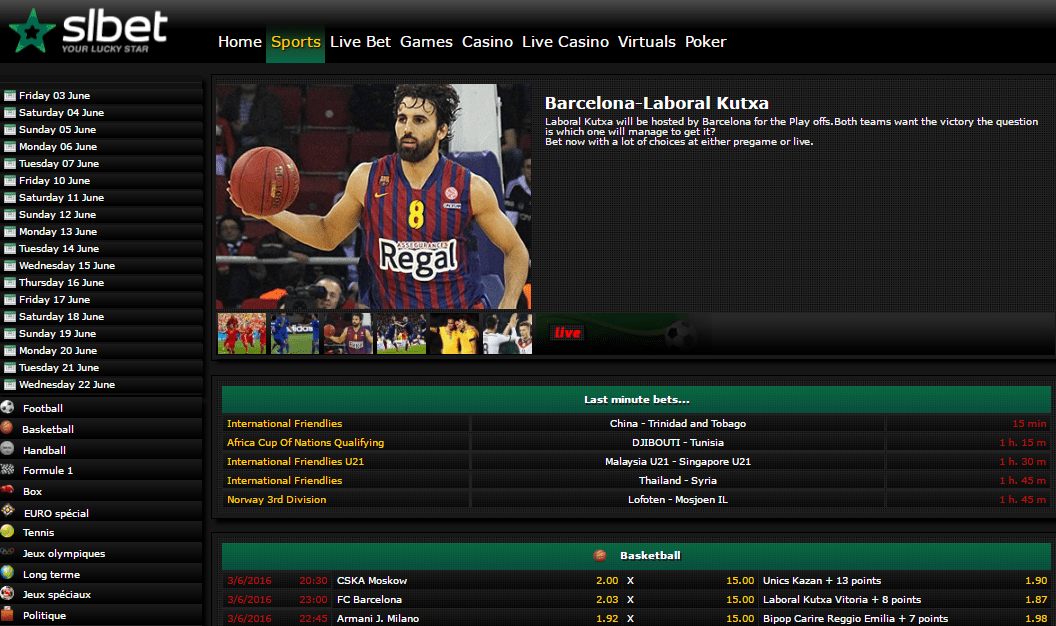The width and height of the screenshot is (1056, 626).
Task: Click the Box boxing glove icon
Action: 8,491
